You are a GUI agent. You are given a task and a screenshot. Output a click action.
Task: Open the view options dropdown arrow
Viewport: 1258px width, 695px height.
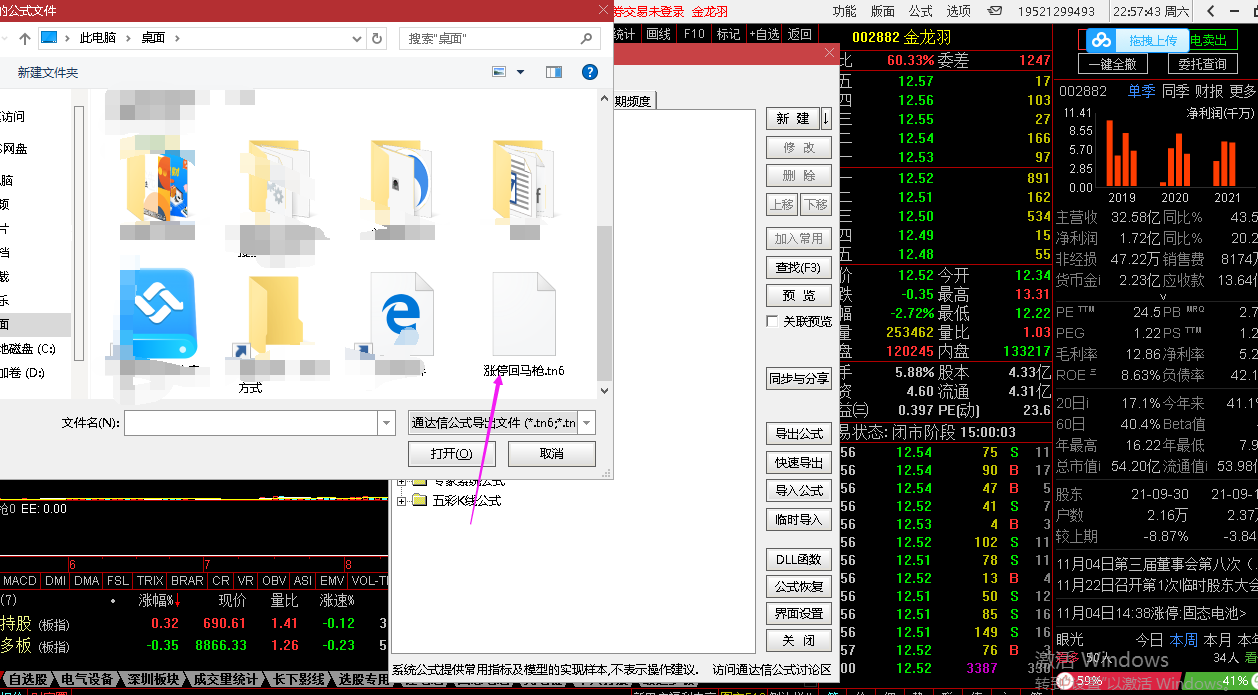pyautogui.click(x=521, y=72)
